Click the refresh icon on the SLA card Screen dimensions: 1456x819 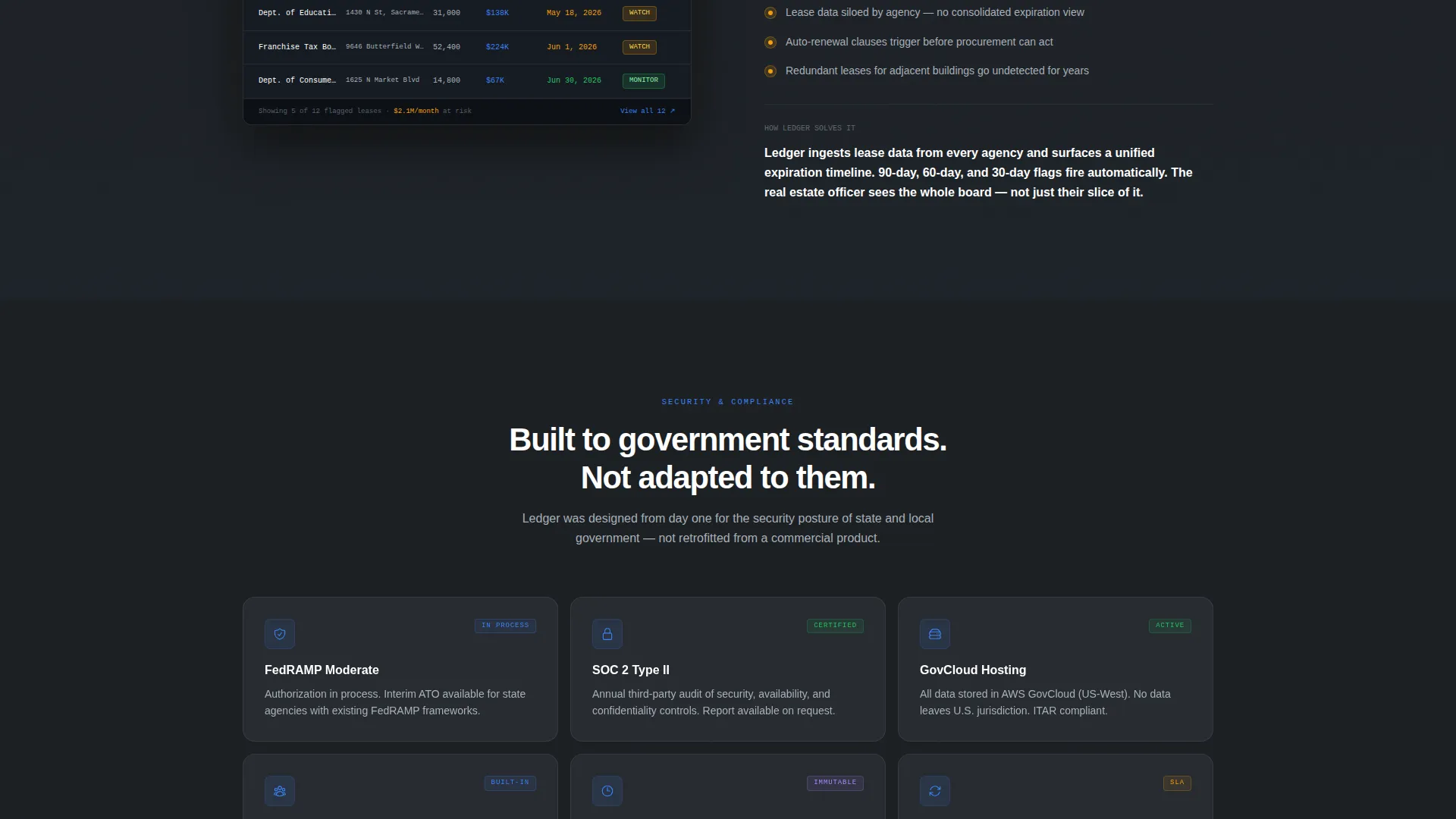pyautogui.click(x=935, y=791)
